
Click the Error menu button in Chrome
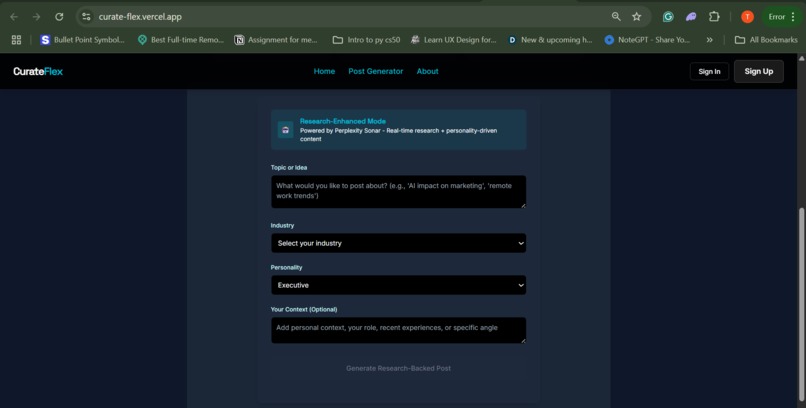pyautogui.click(x=781, y=17)
